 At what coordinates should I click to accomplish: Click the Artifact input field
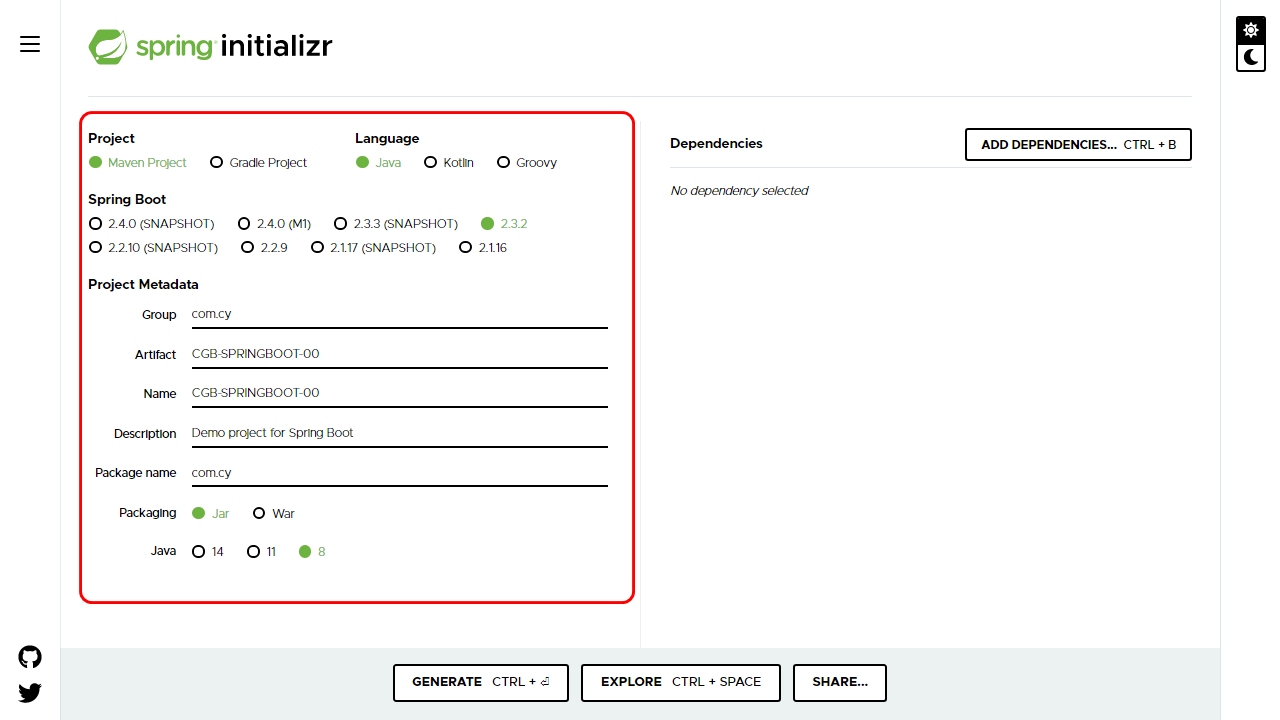(399, 354)
